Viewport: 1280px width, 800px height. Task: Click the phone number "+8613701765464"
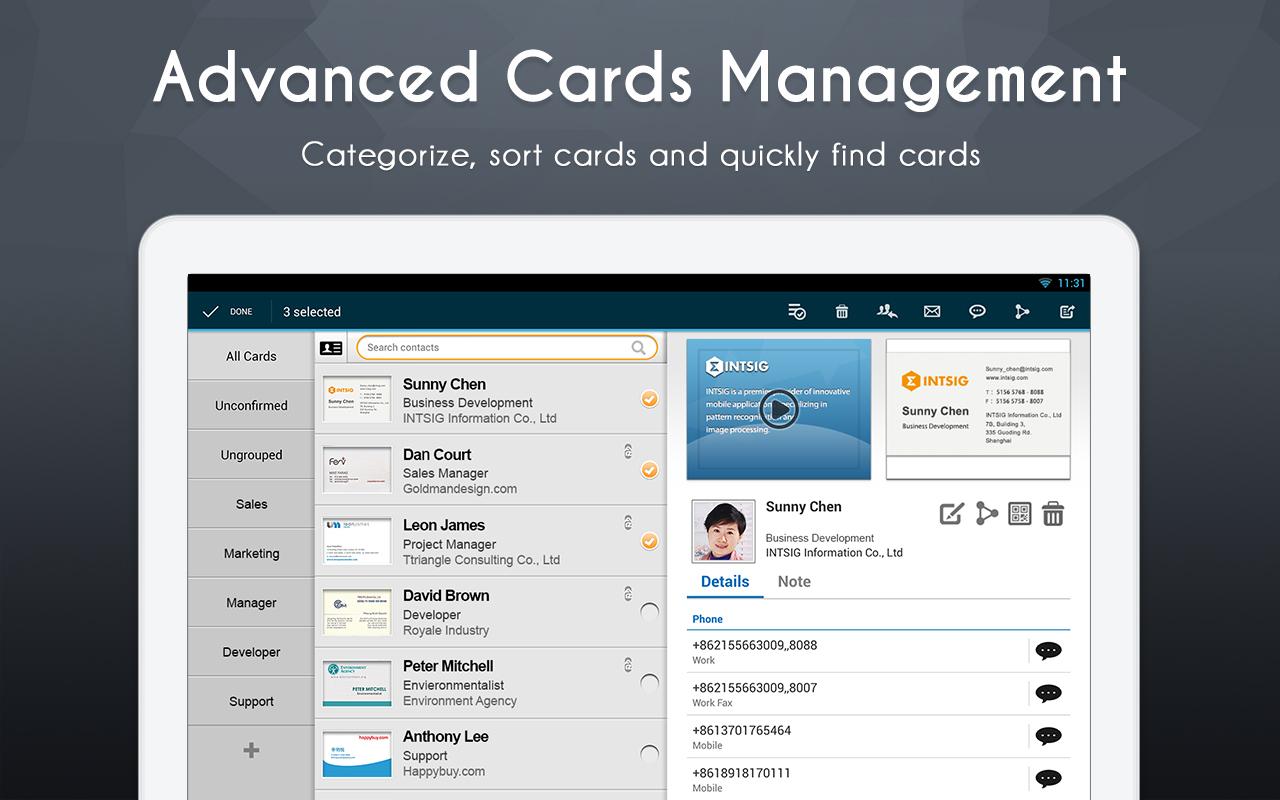tap(742, 731)
